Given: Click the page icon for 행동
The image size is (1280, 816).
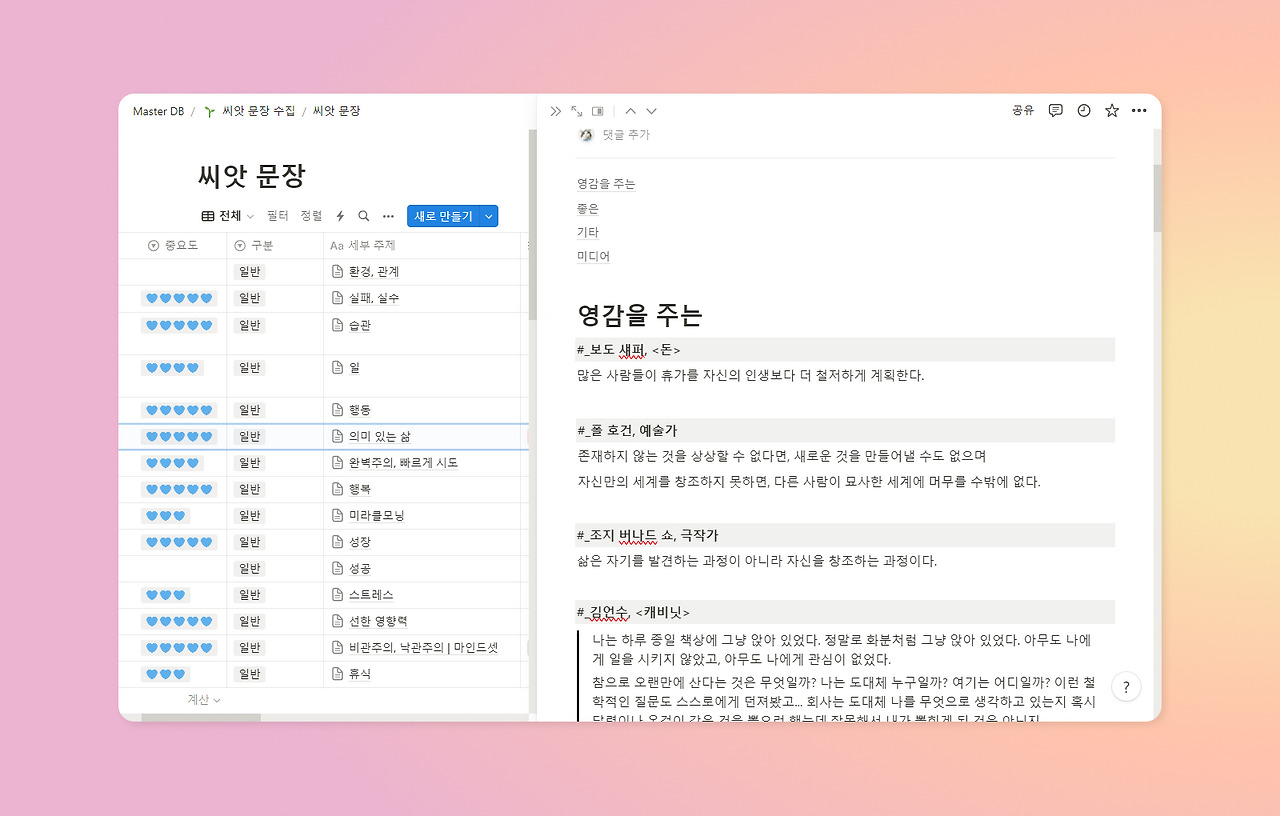Looking at the screenshot, I should tap(338, 410).
